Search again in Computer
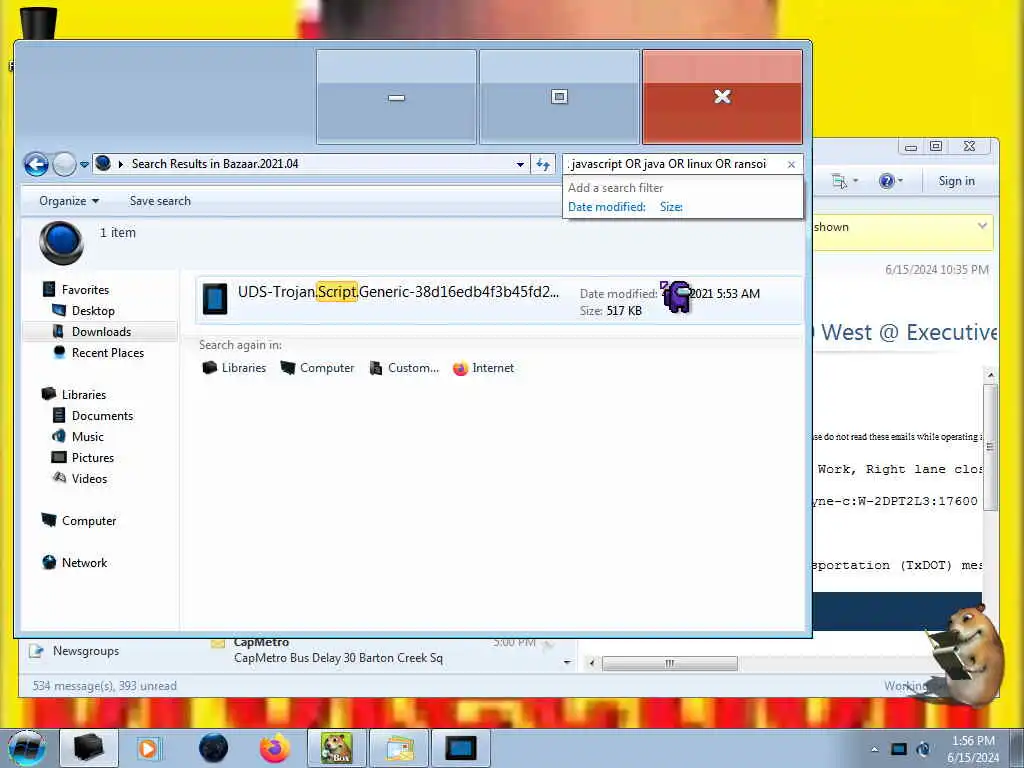Image resolution: width=1024 pixels, height=768 pixels. coord(317,368)
